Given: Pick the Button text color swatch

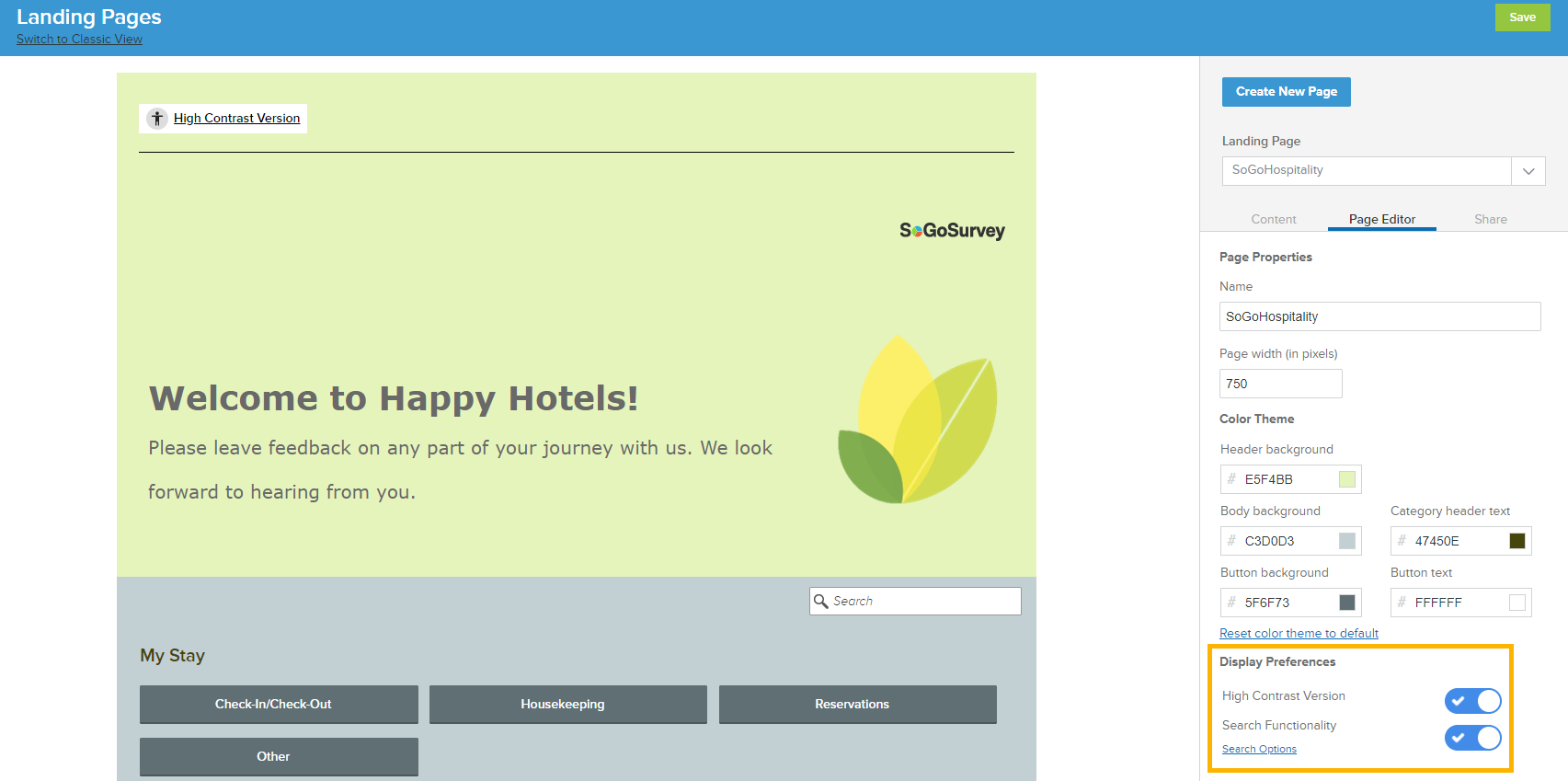Looking at the screenshot, I should pos(1517,603).
